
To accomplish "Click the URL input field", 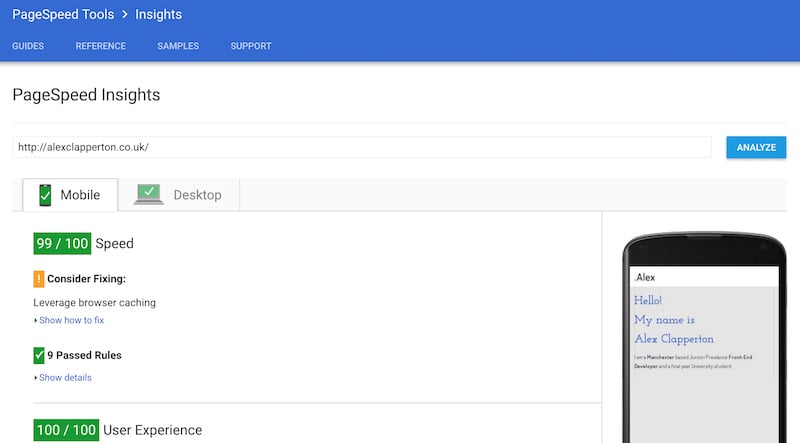I will click(362, 147).
